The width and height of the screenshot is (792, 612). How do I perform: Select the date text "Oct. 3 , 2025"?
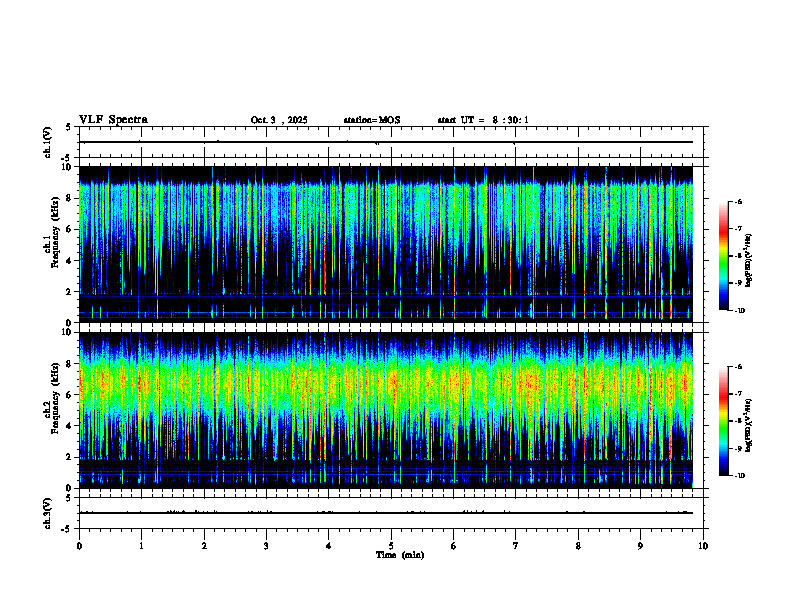click(279, 120)
